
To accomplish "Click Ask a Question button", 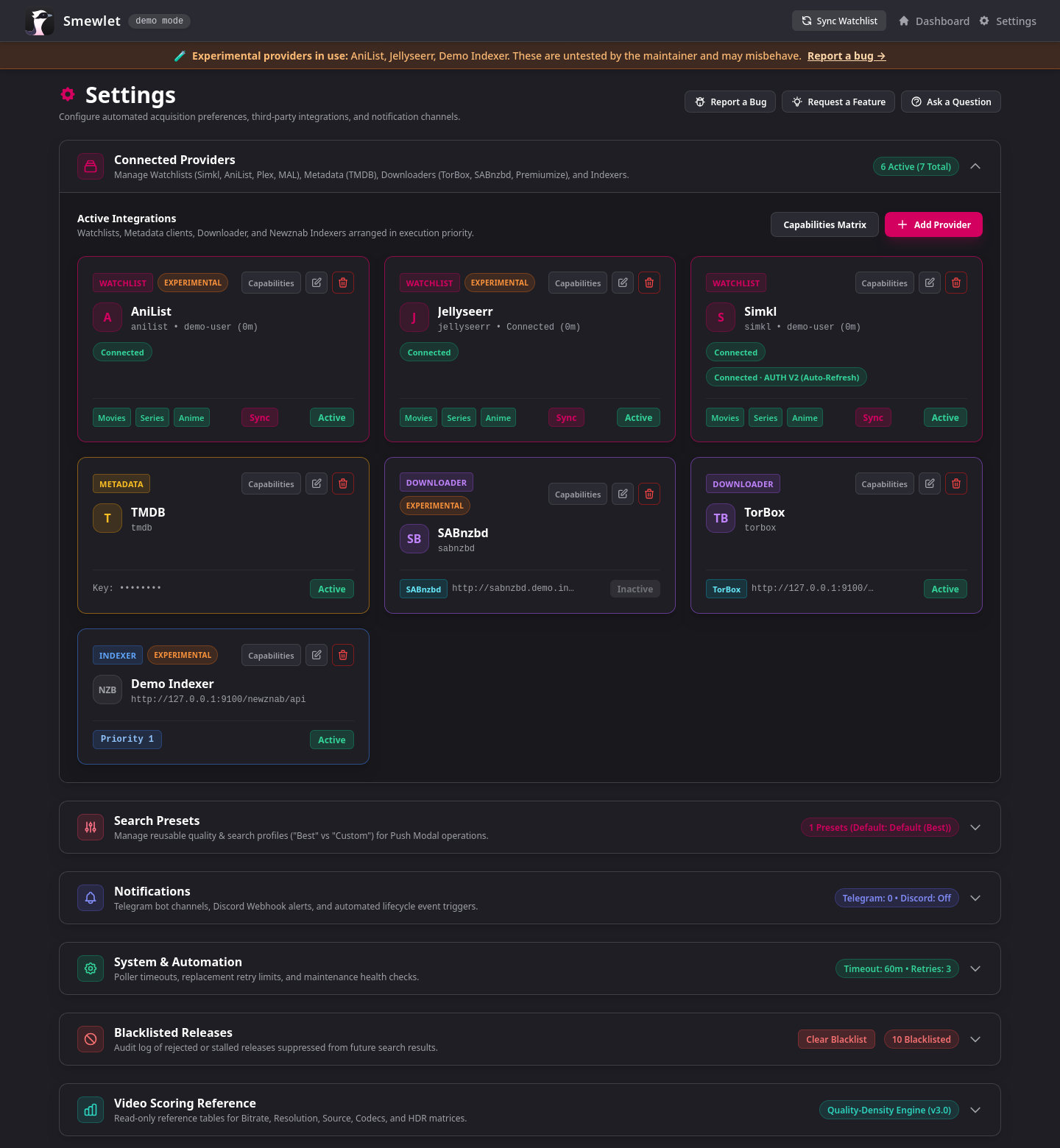I will 951,102.
